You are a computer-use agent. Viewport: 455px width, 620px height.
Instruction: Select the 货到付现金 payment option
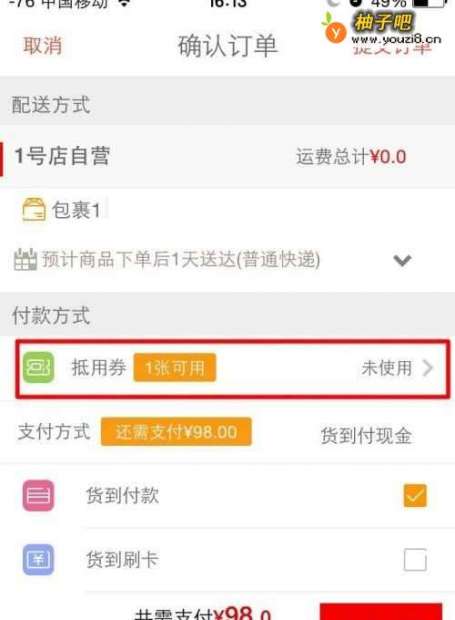366,436
